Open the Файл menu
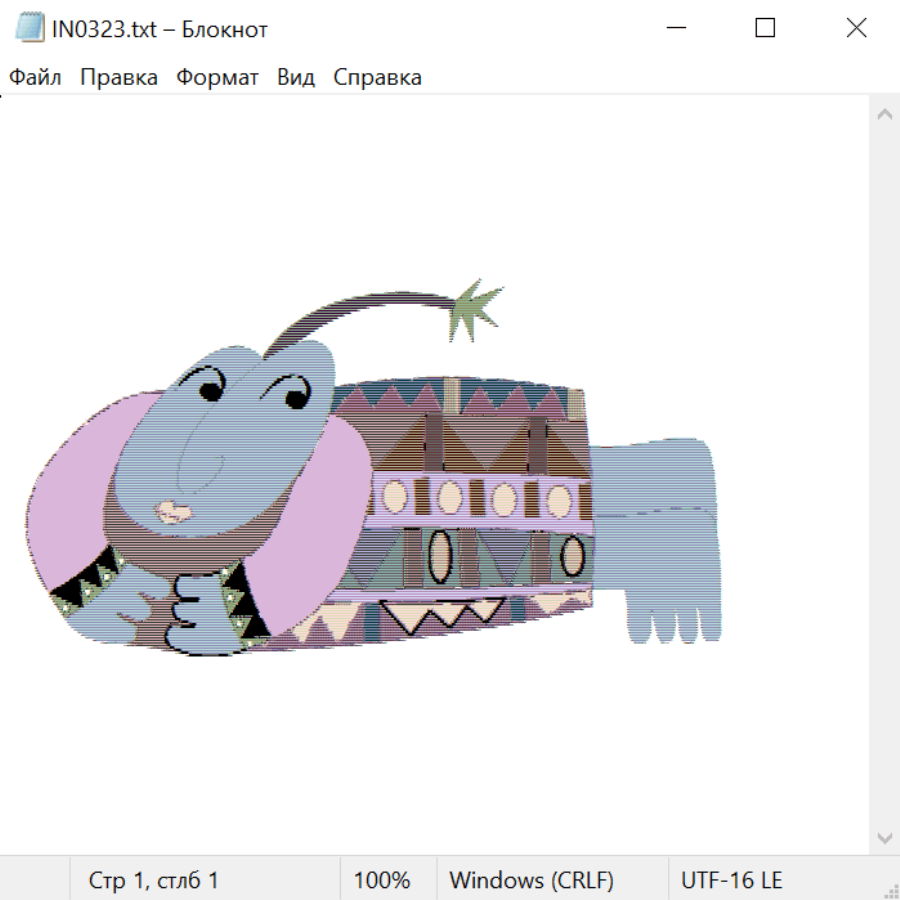The width and height of the screenshot is (900, 900). pos(35,78)
